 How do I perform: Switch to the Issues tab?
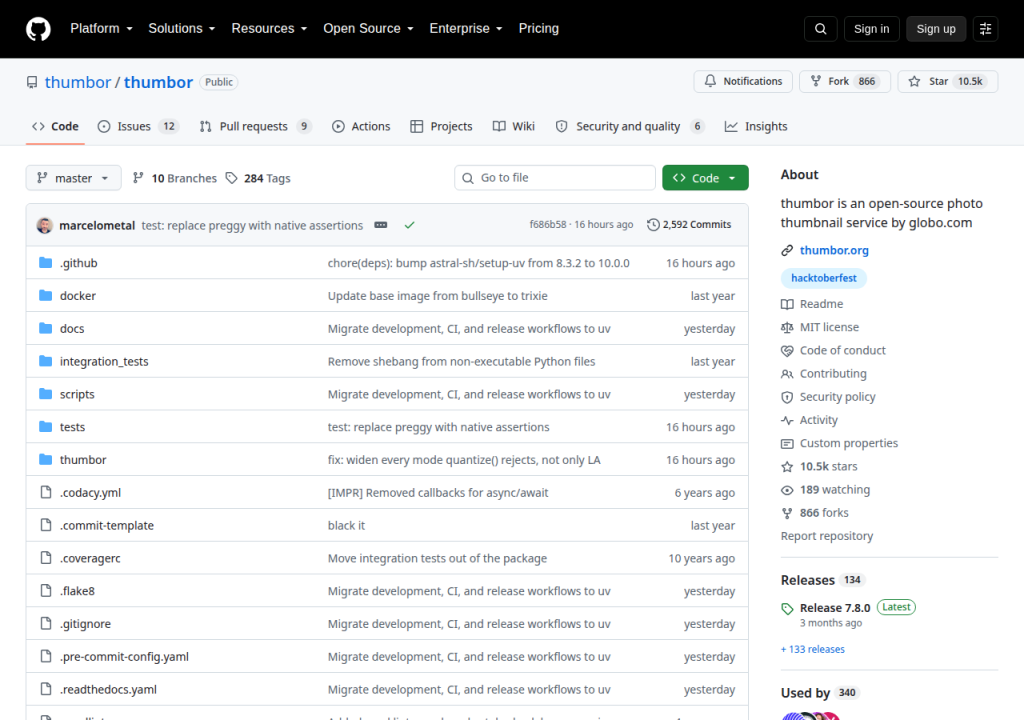pos(138,126)
